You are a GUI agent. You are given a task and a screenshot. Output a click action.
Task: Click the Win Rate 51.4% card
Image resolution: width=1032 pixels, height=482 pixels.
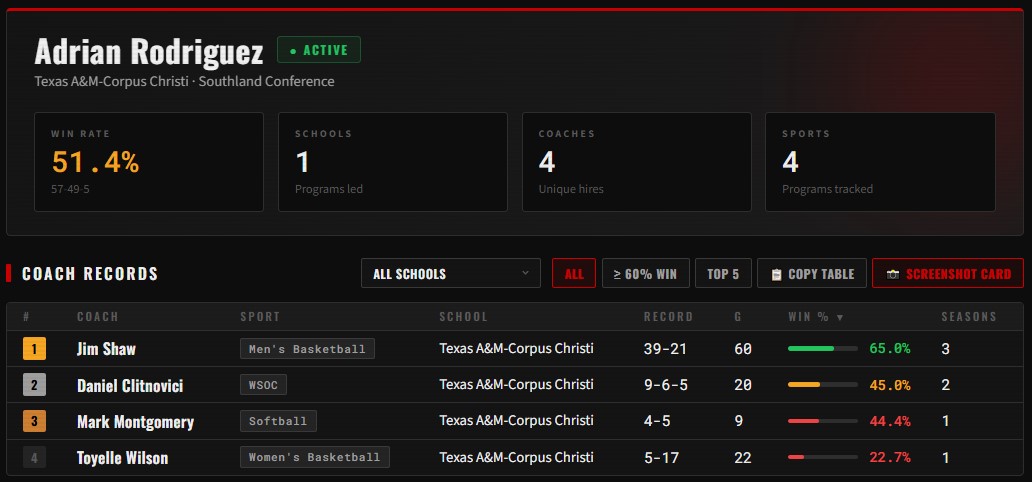click(x=149, y=162)
